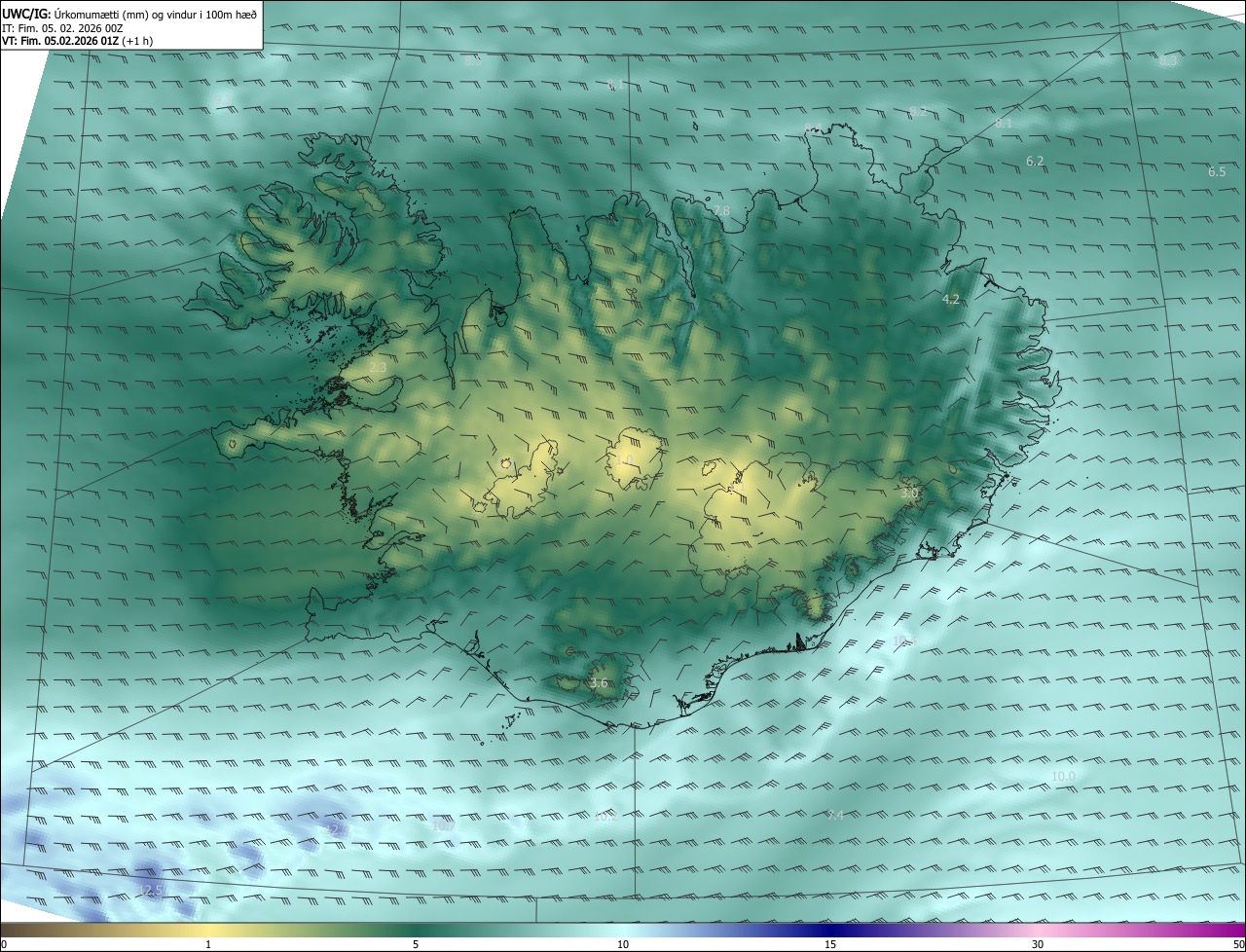Select the 8.2 value on the map

(918, 112)
